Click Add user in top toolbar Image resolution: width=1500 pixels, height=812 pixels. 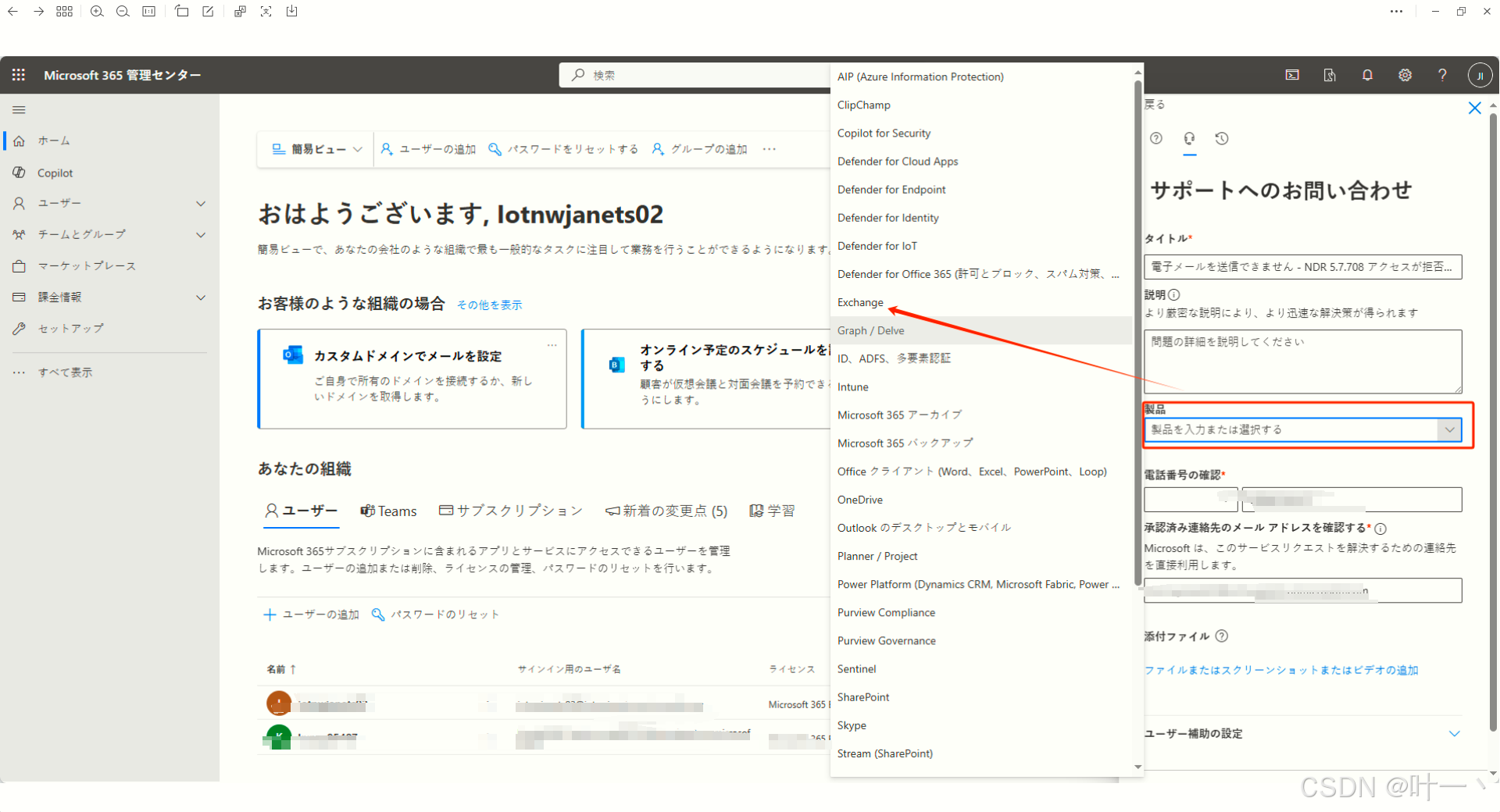[429, 149]
